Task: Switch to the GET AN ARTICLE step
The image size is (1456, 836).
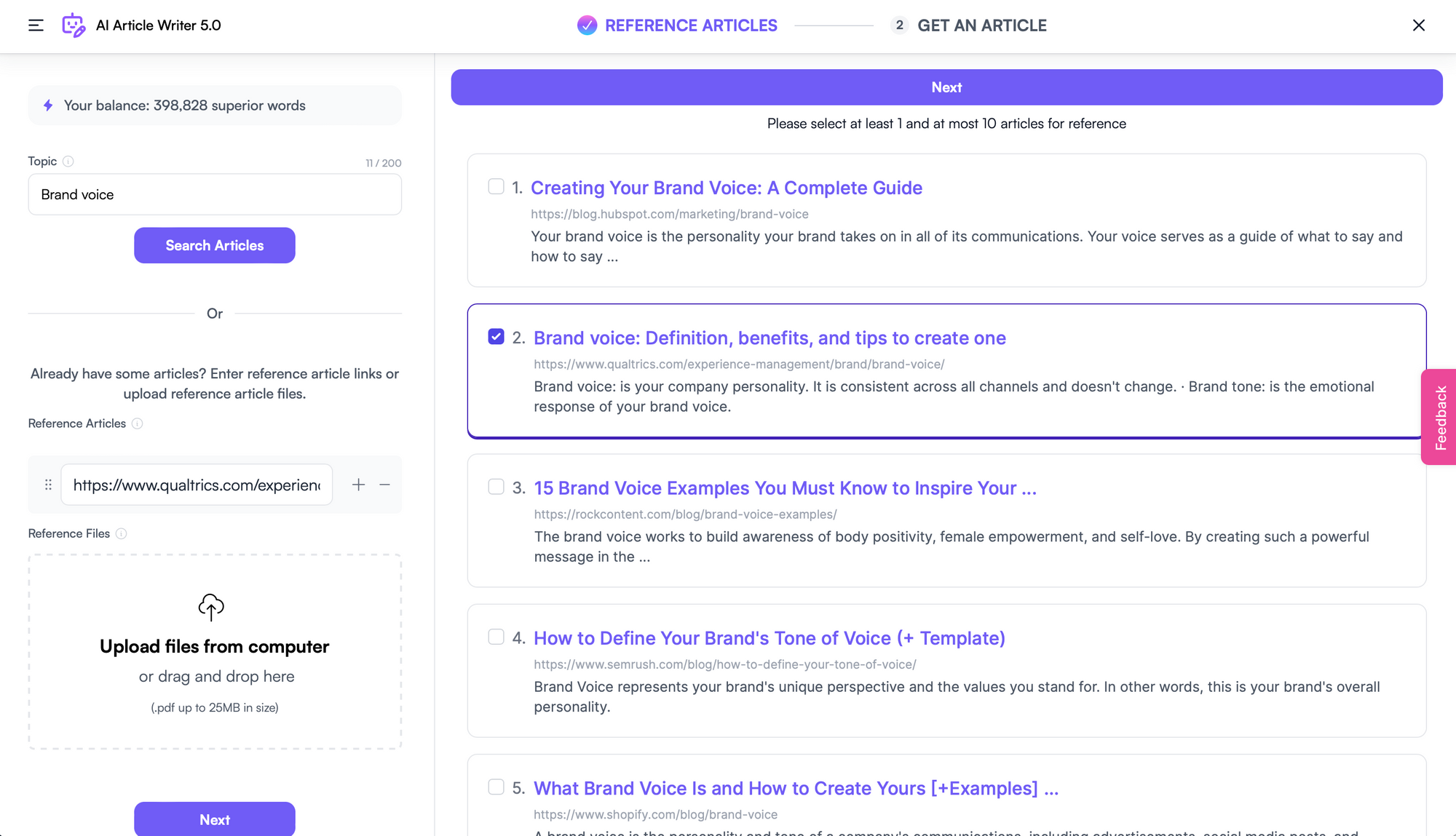Action: coord(981,25)
